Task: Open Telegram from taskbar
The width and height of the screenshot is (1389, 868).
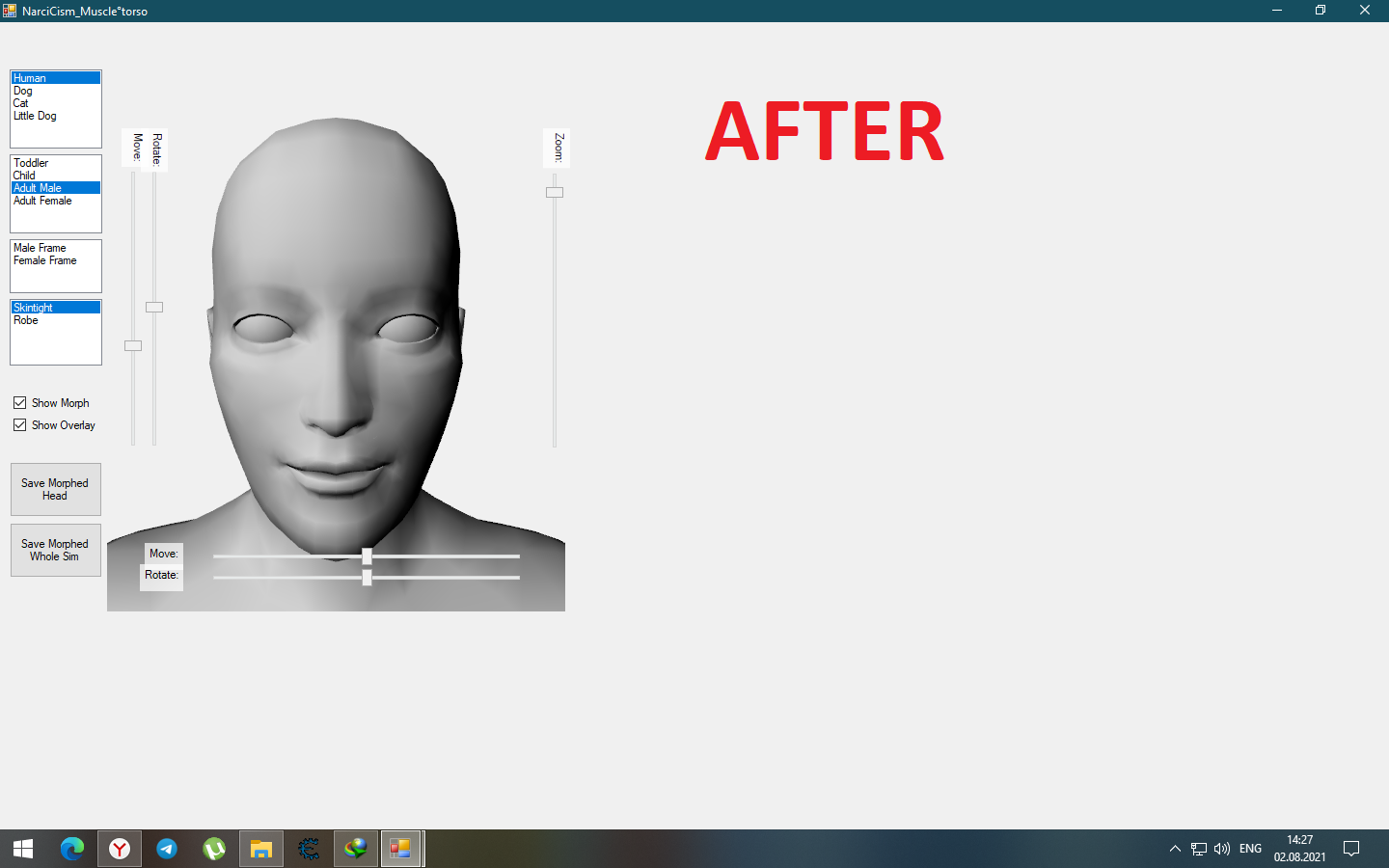Action: [167, 849]
